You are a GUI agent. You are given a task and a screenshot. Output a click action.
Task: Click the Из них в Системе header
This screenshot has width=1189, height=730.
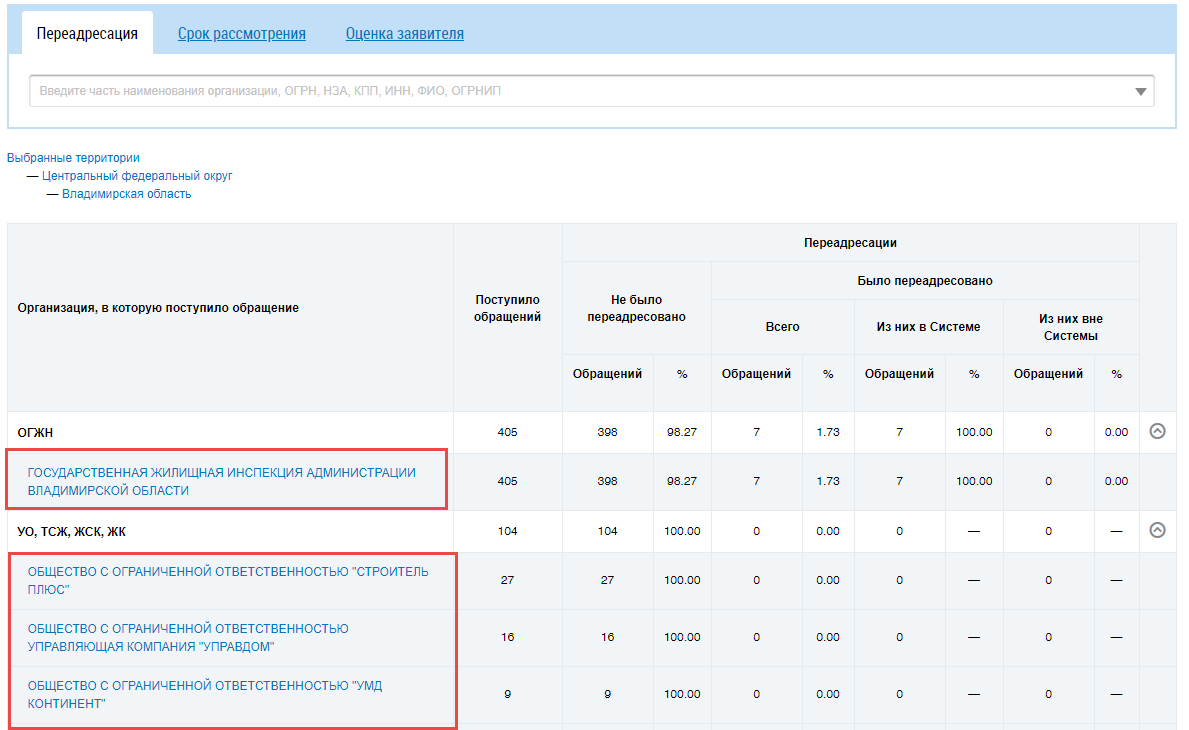pos(928,327)
